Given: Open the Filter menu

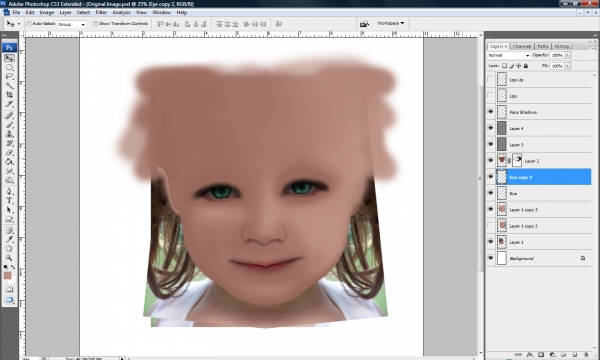Looking at the screenshot, I should (x=101, y=12).
